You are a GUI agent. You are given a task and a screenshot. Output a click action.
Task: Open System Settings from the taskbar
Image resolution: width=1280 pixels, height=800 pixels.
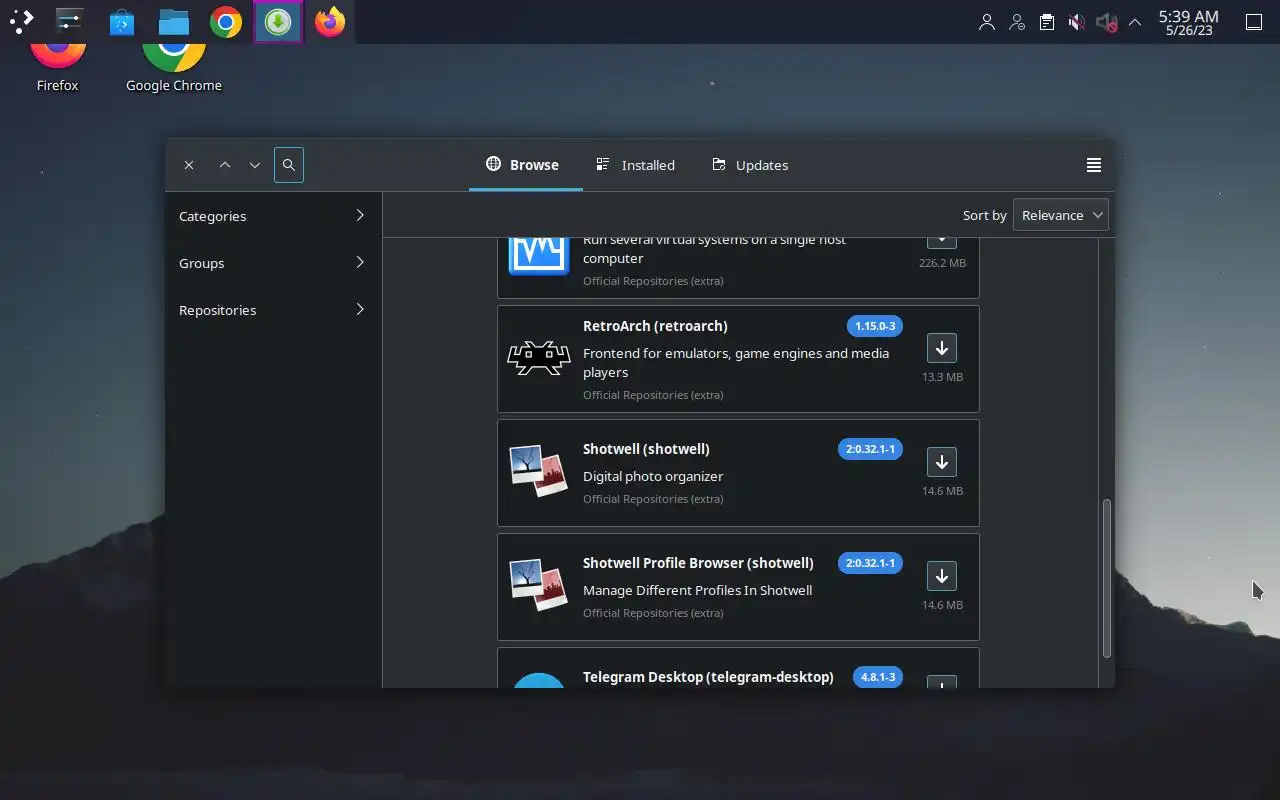(x=70, y=21)
